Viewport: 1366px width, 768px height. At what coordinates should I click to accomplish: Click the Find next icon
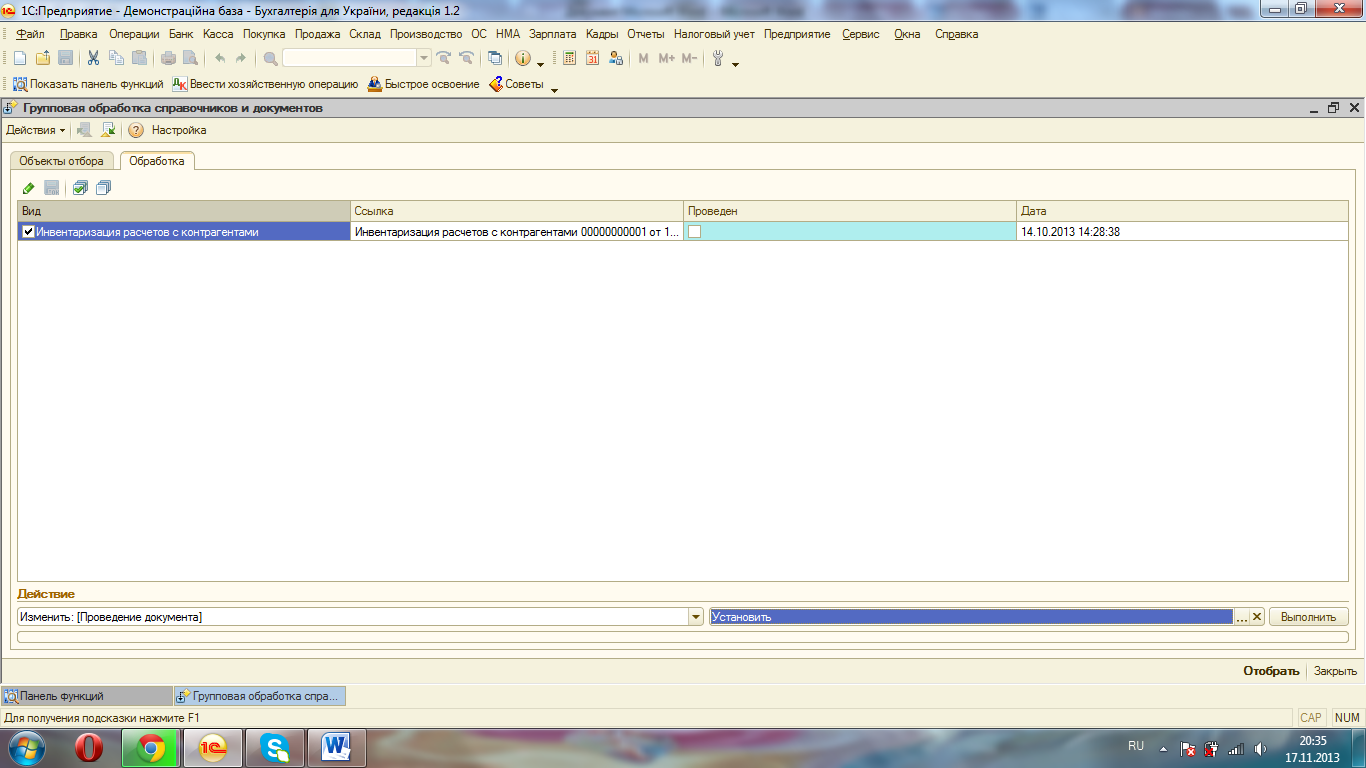tap(444, 58)
